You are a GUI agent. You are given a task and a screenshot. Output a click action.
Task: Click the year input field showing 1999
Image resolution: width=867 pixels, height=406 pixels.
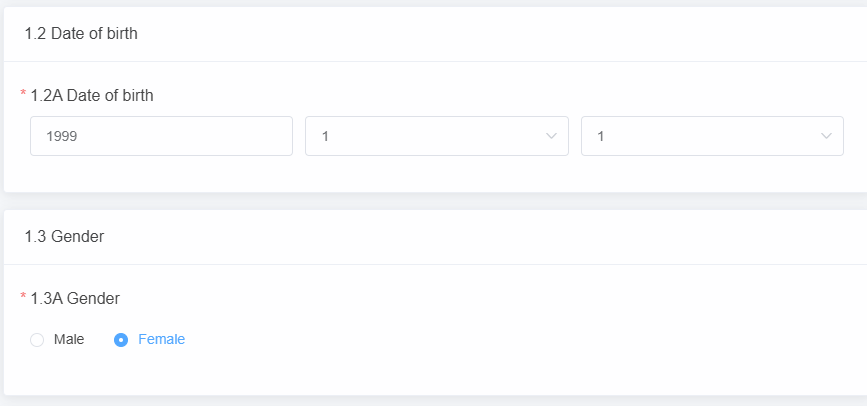[161, 136]
